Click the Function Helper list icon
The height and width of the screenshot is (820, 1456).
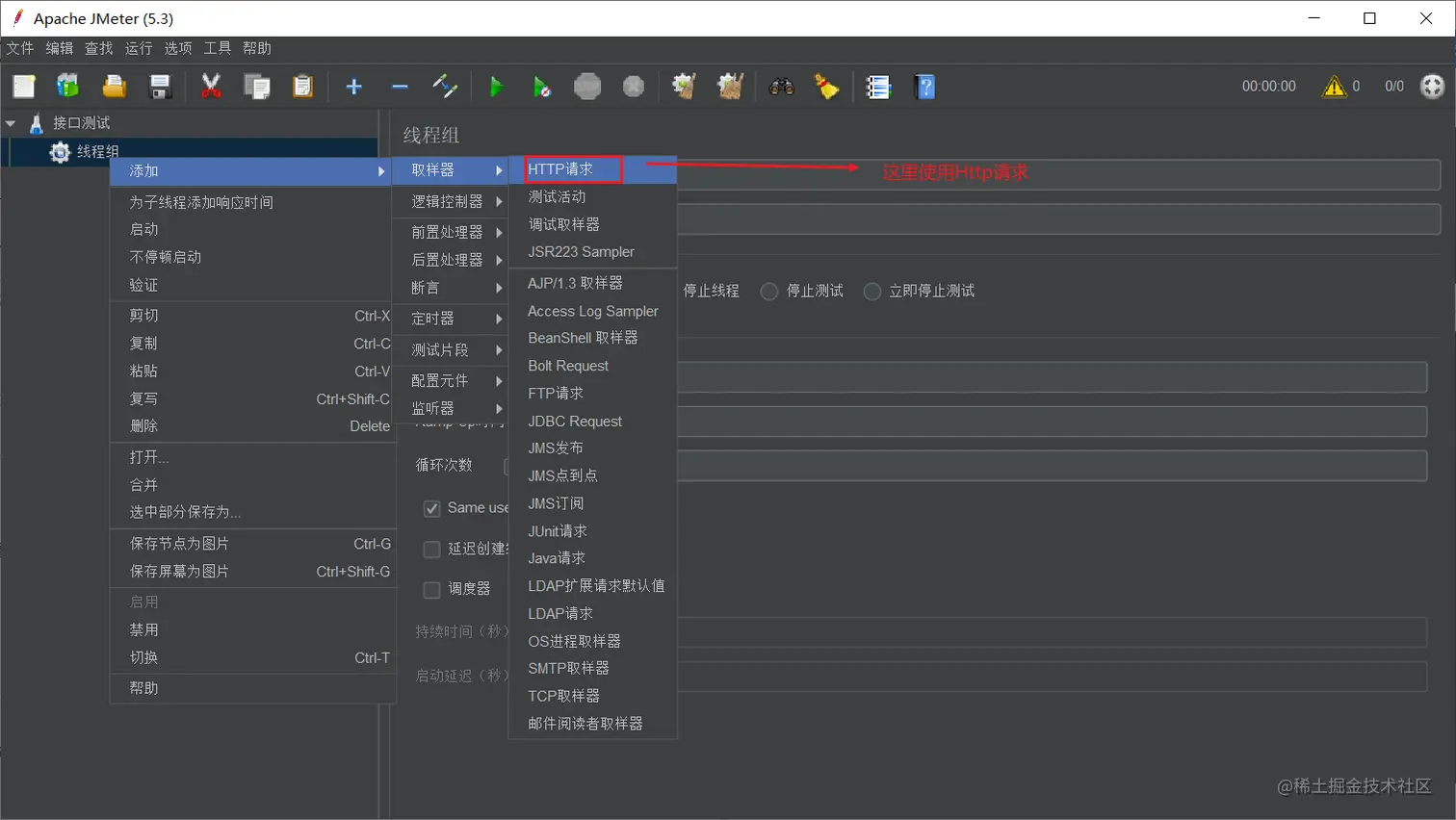click(x=878, y=87)
